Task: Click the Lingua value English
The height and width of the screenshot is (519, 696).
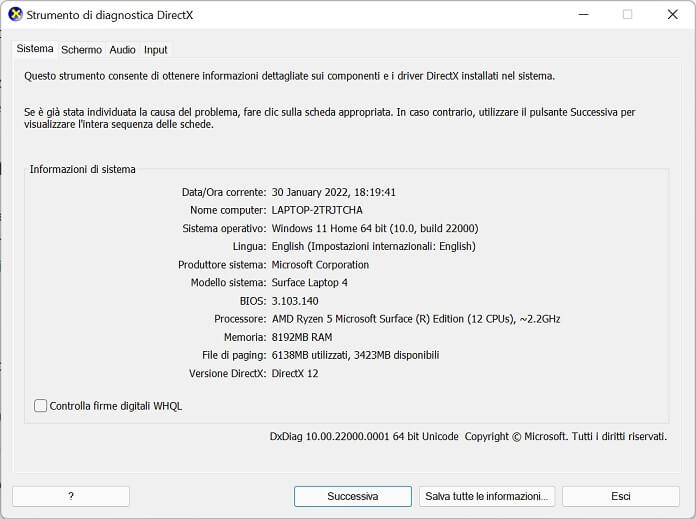Action: 373,246
